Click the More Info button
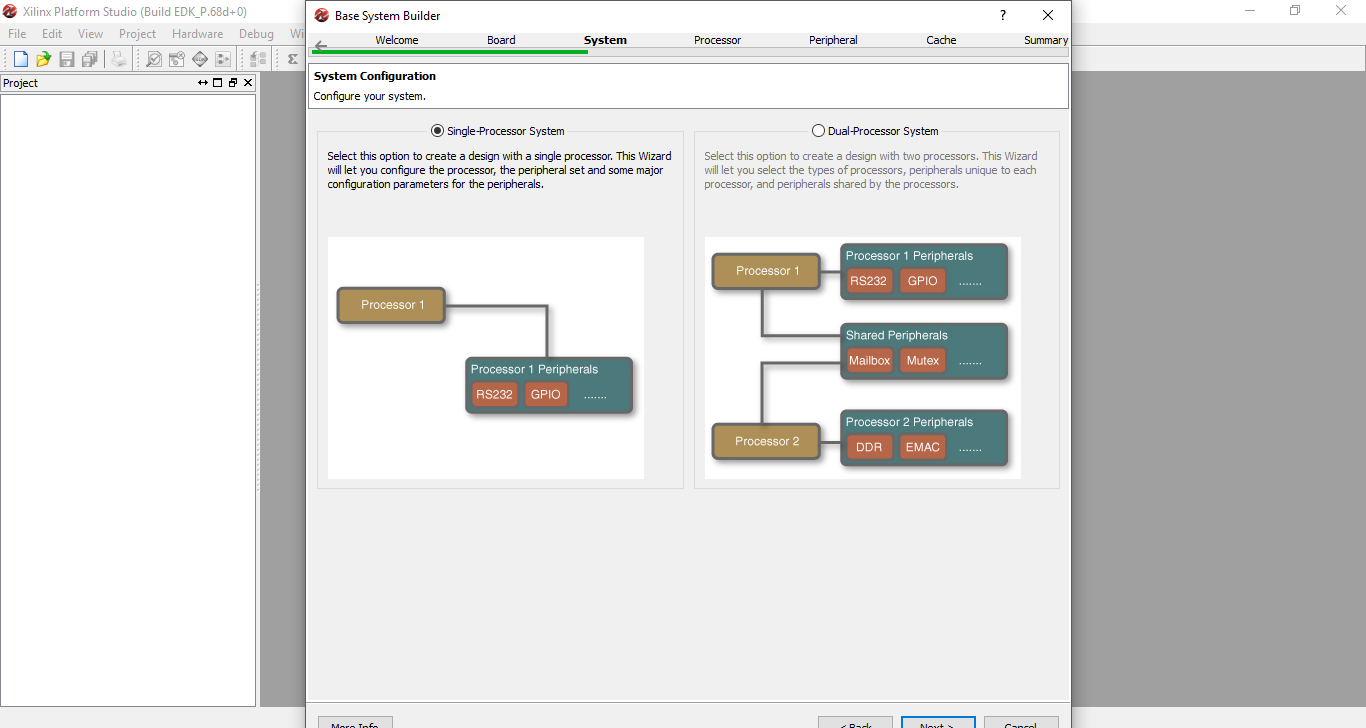Image resolution: width=1366 pixels, height=728 pixels. tap(355, 722)
